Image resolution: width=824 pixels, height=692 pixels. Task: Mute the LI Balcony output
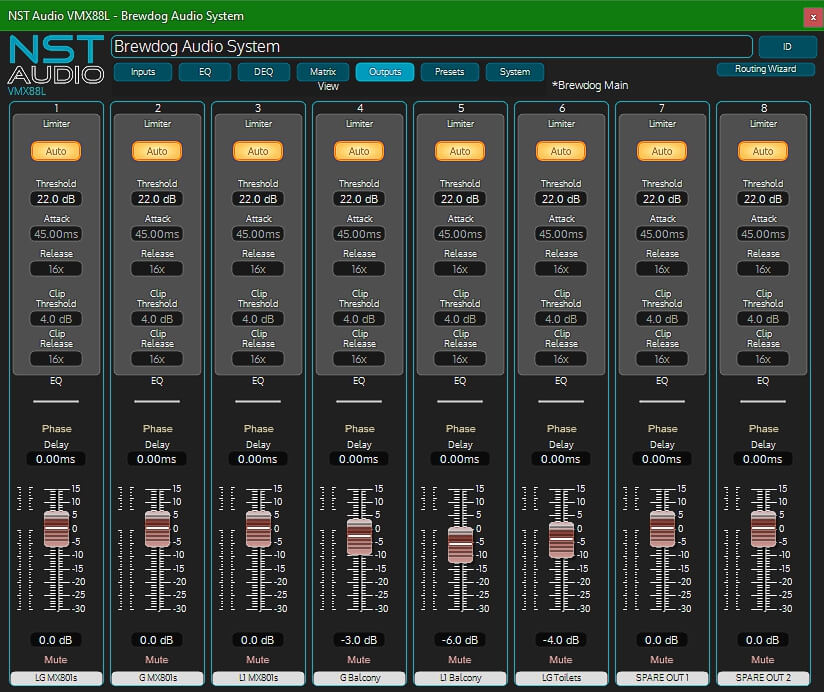460,659
